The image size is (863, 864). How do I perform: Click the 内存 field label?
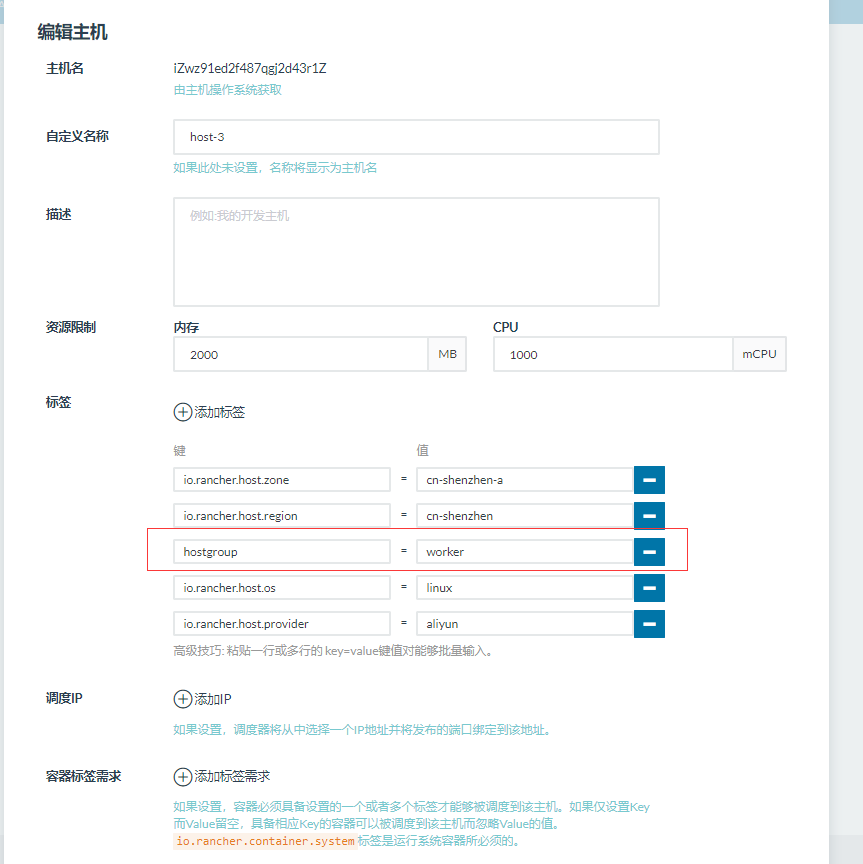click(186, 327)
